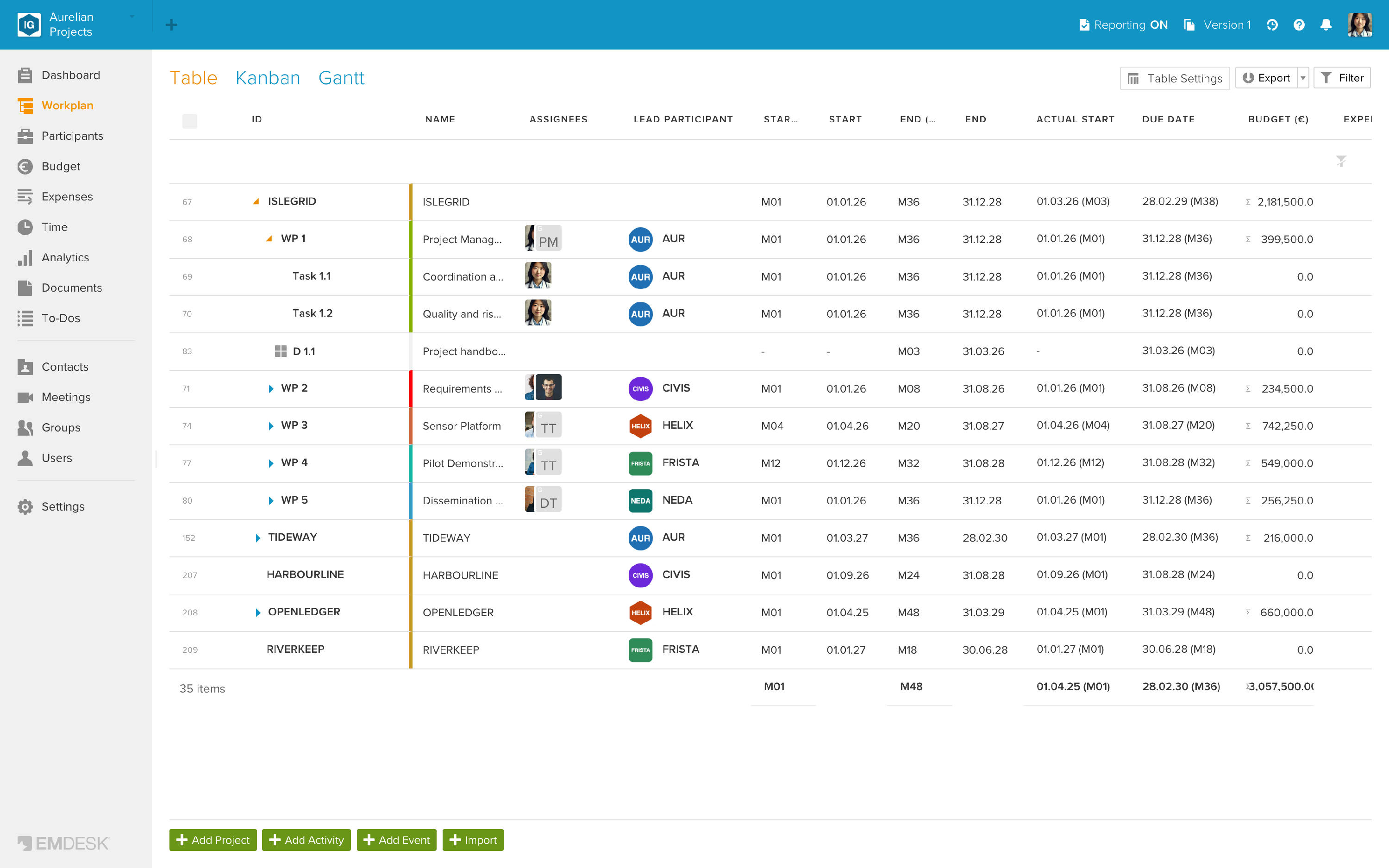Expand the OPENLEDGER project row
1389x868 pixels.
click(258, 612)
